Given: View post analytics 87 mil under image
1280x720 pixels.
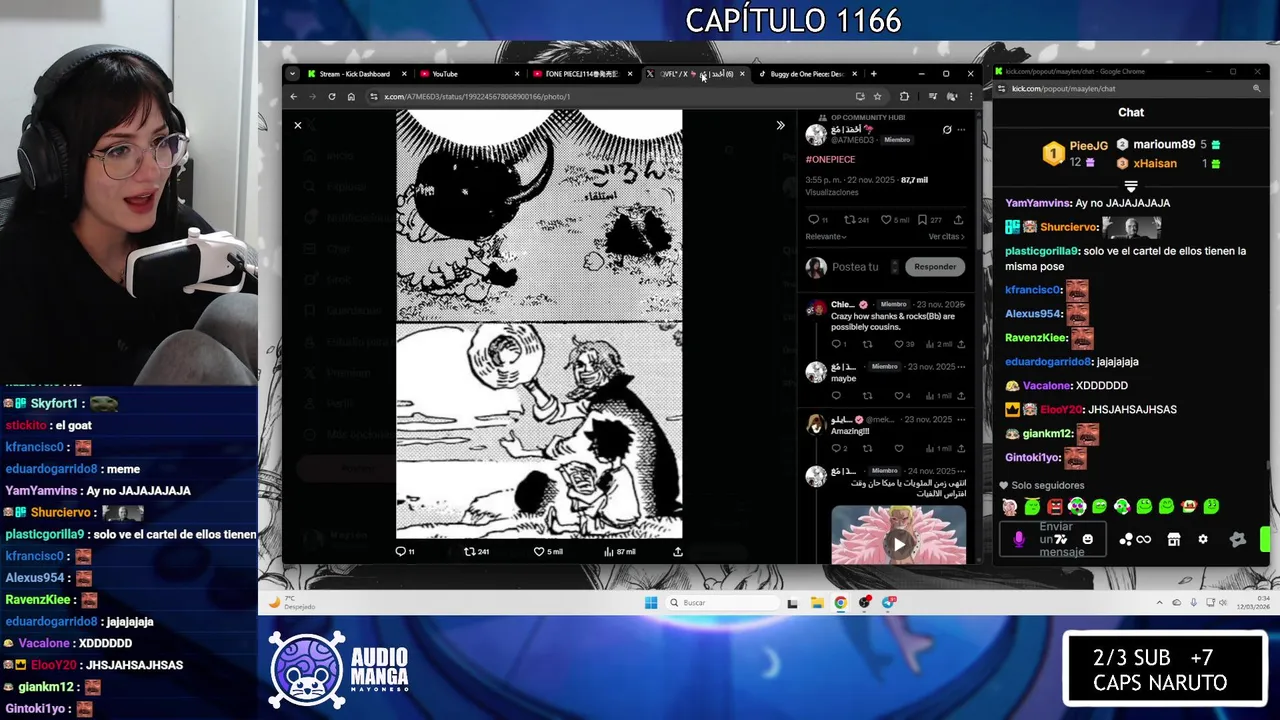Looking at the screenshot, I should [x=619, y=551].
